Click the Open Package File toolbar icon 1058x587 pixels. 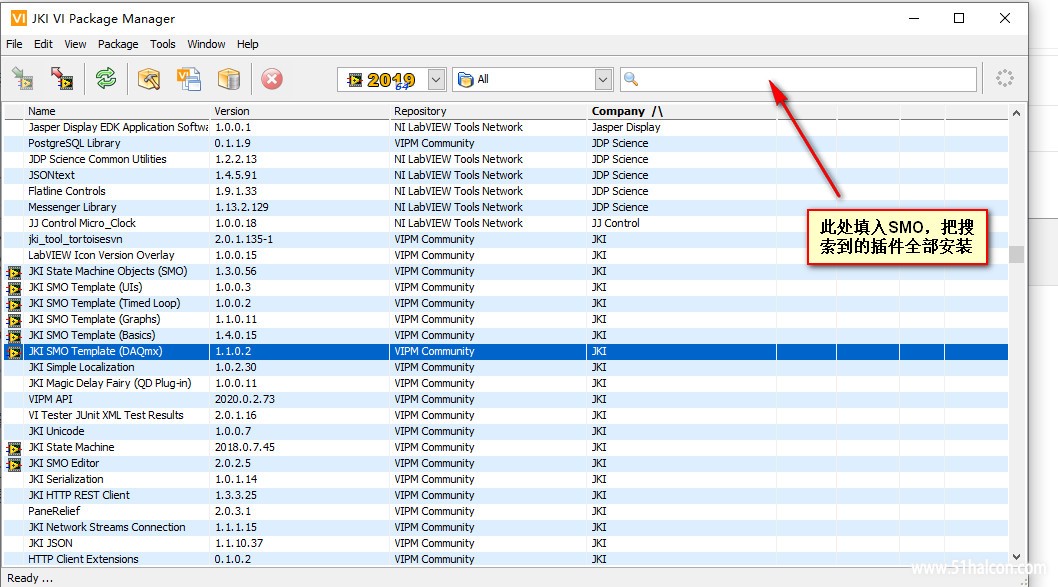[189, 79]
